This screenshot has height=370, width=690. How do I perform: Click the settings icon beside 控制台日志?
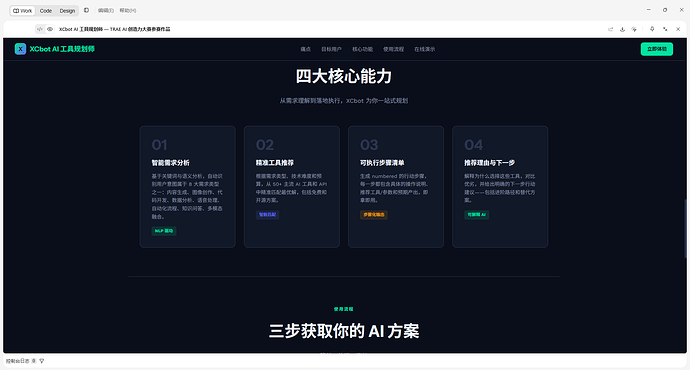[34, 361]
